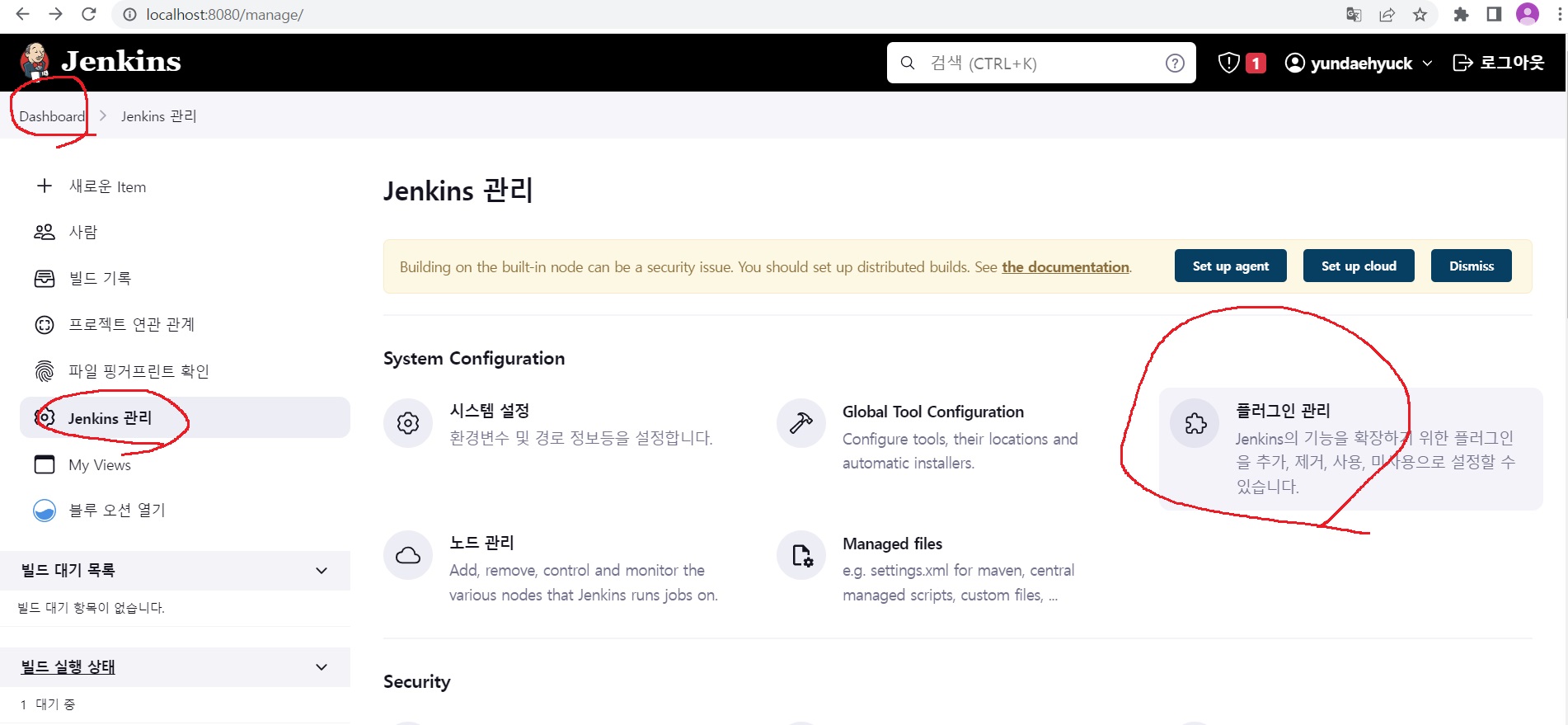The height and width of the screenshot is (725, 1568).
Task: Click the browser address bar URL
Action: (x=224, y=15)
